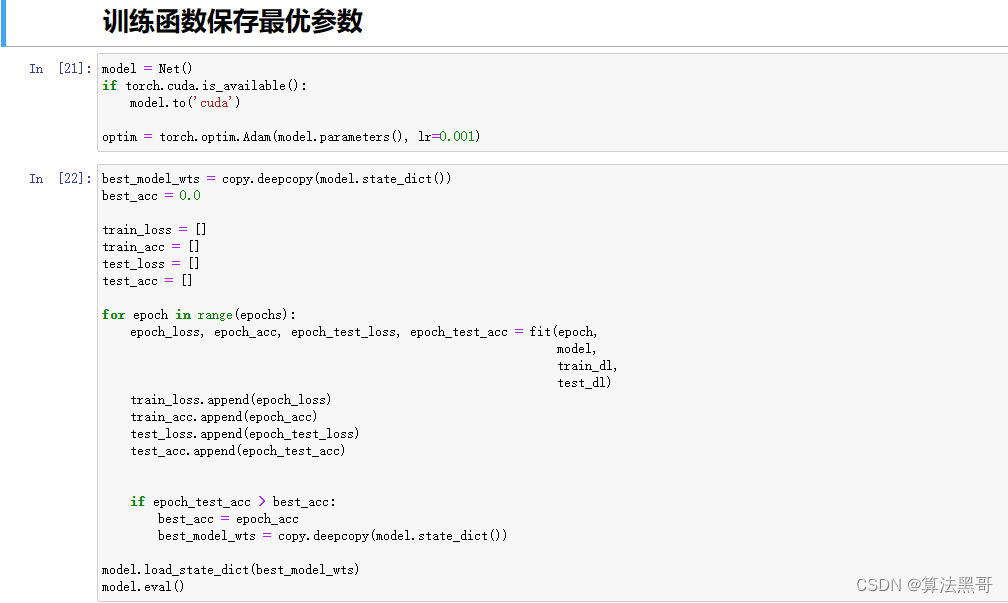1008x603 pixels.
Task: Click the test_loss = [] line
Action: tap(151, 264)
